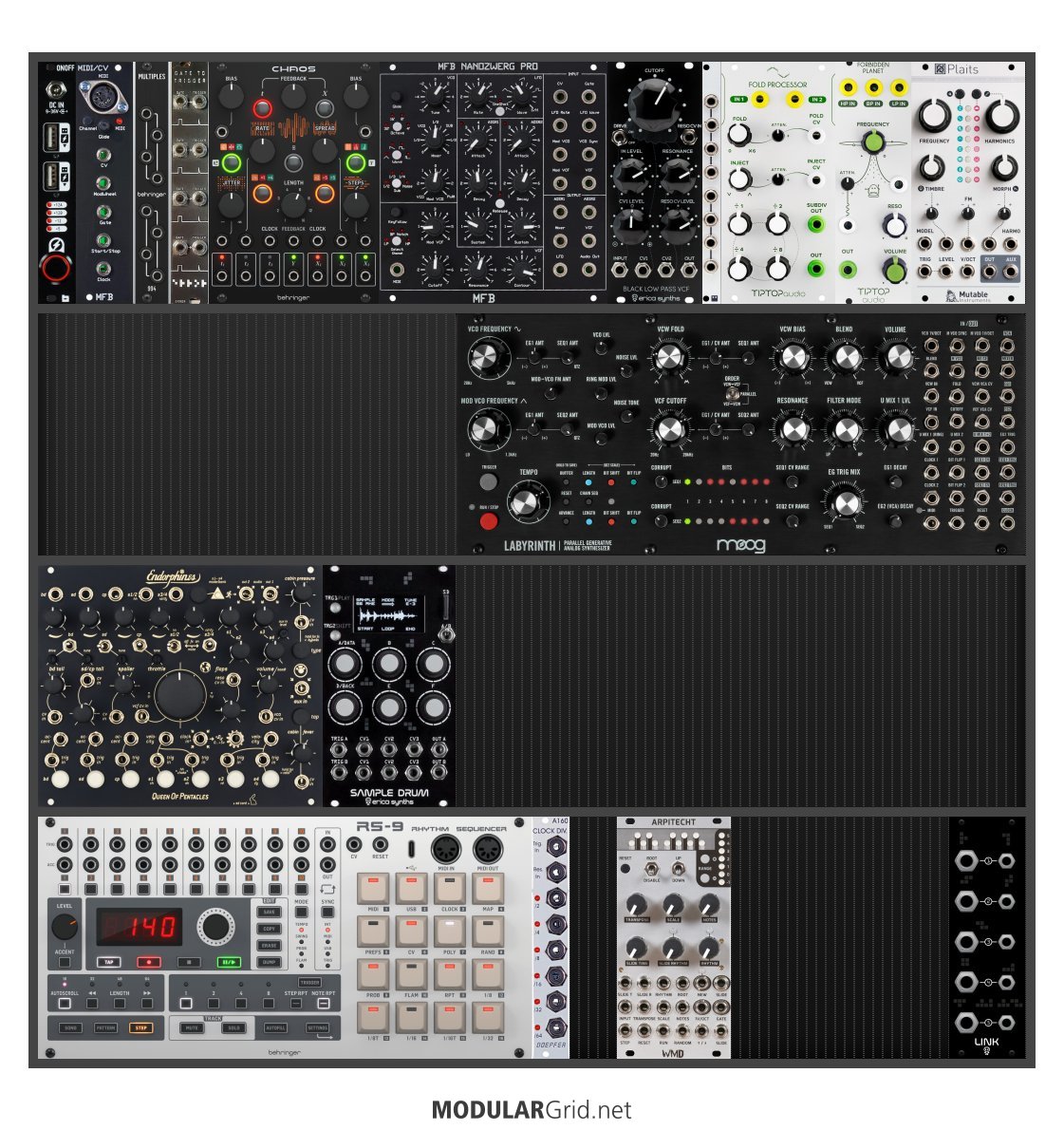This screenshot has height=1130, width=1064.
Task: Toggle the AUTOSCROLL button on RS-9
Action: pos(65,1003)
